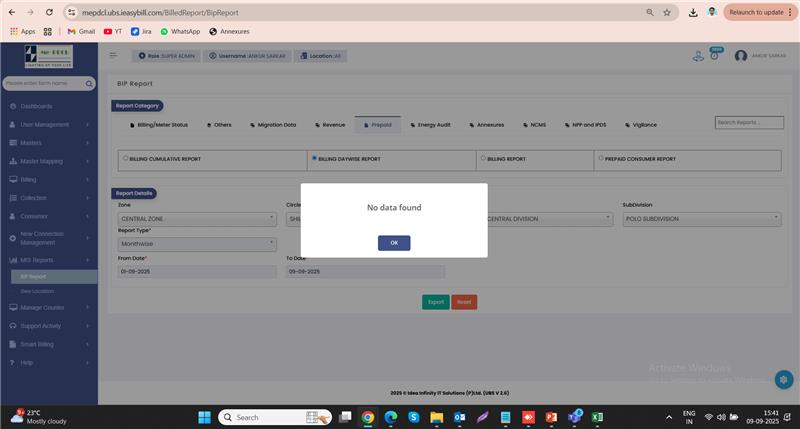Image resolution: width=800 pixels, height=429 pixels.
Task: Open PowerPoint from the taskbar
Action: [x=552, y=417]
